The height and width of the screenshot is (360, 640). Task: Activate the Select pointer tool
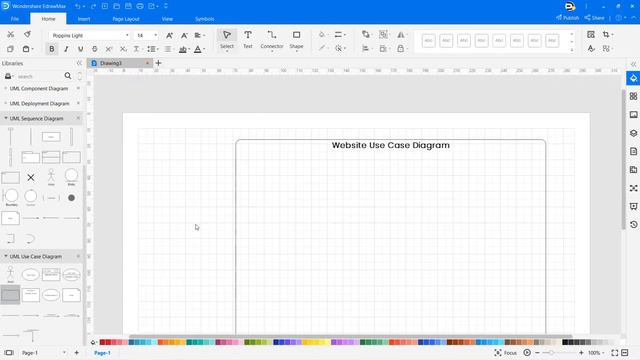click(x=227, y=39)
